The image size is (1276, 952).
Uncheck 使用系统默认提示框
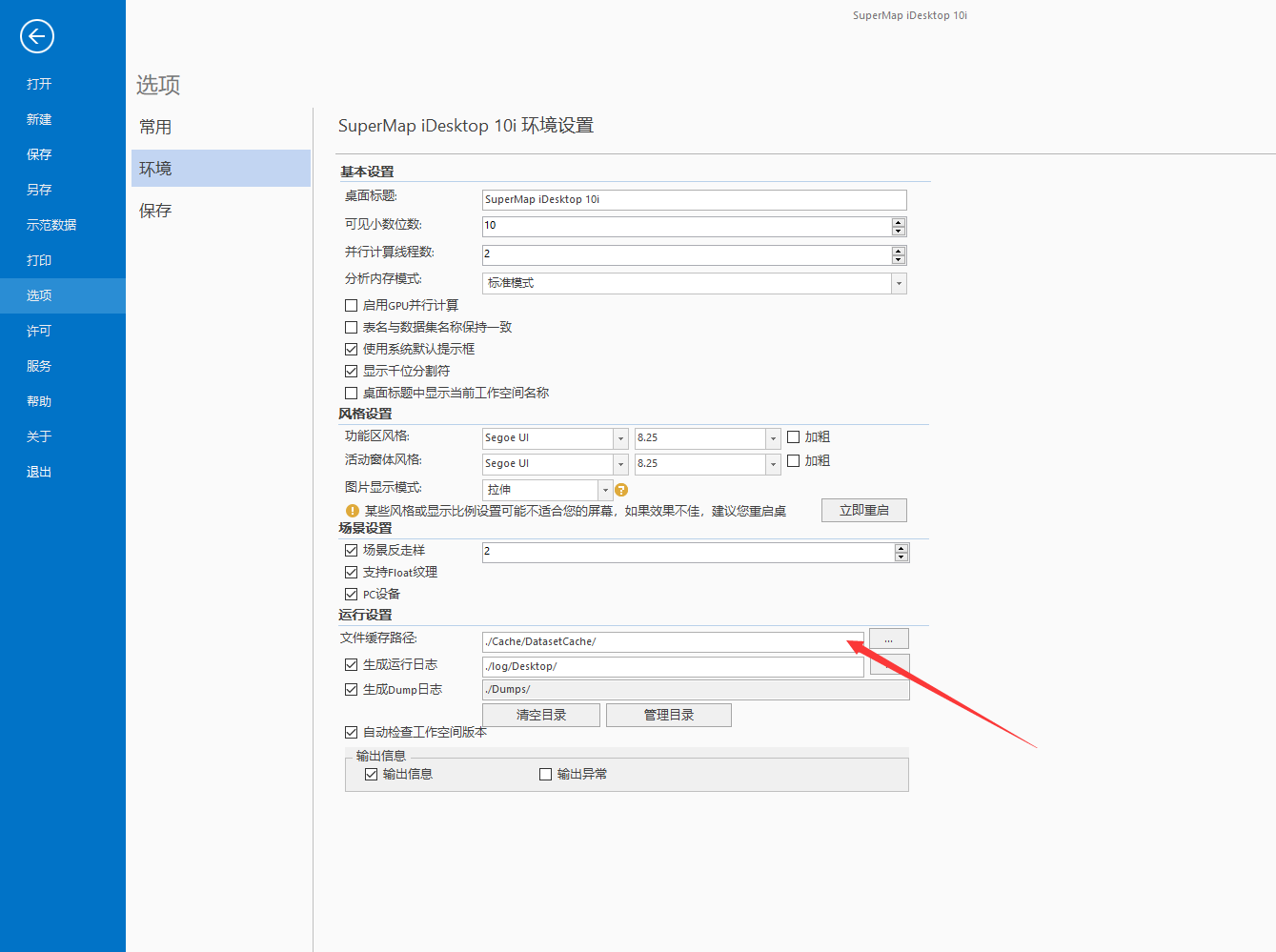click(x=351, y=350)
